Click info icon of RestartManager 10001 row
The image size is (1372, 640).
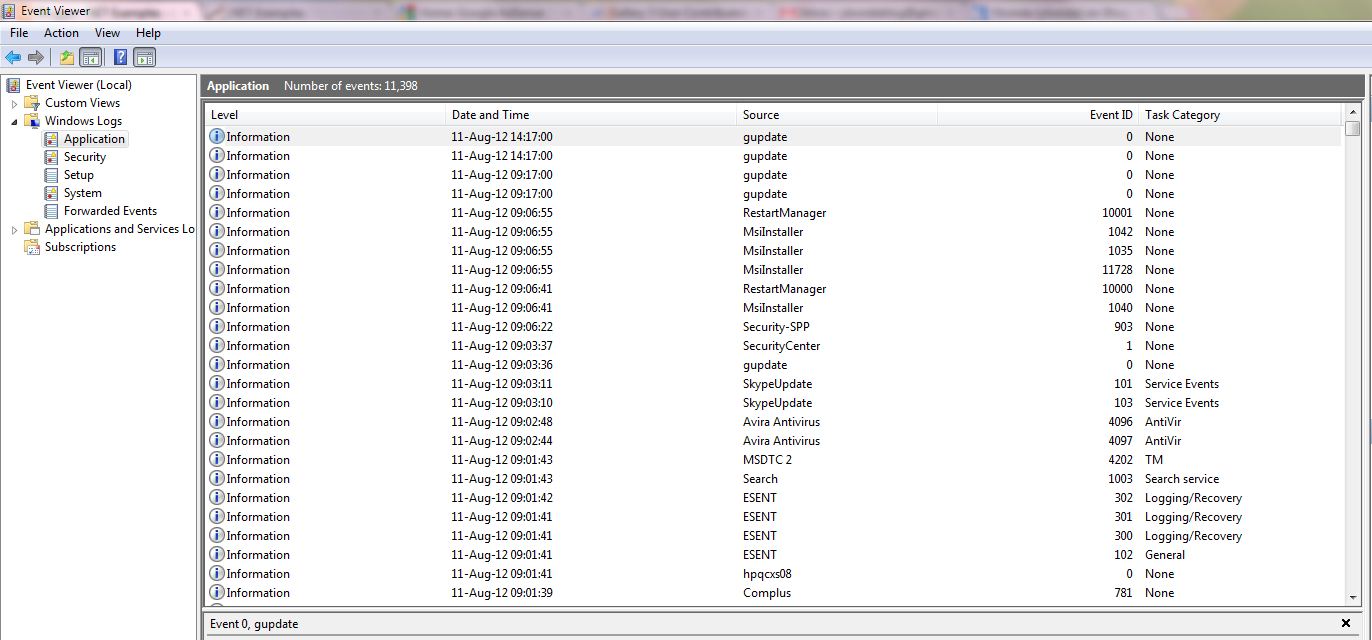click(217, 212)
